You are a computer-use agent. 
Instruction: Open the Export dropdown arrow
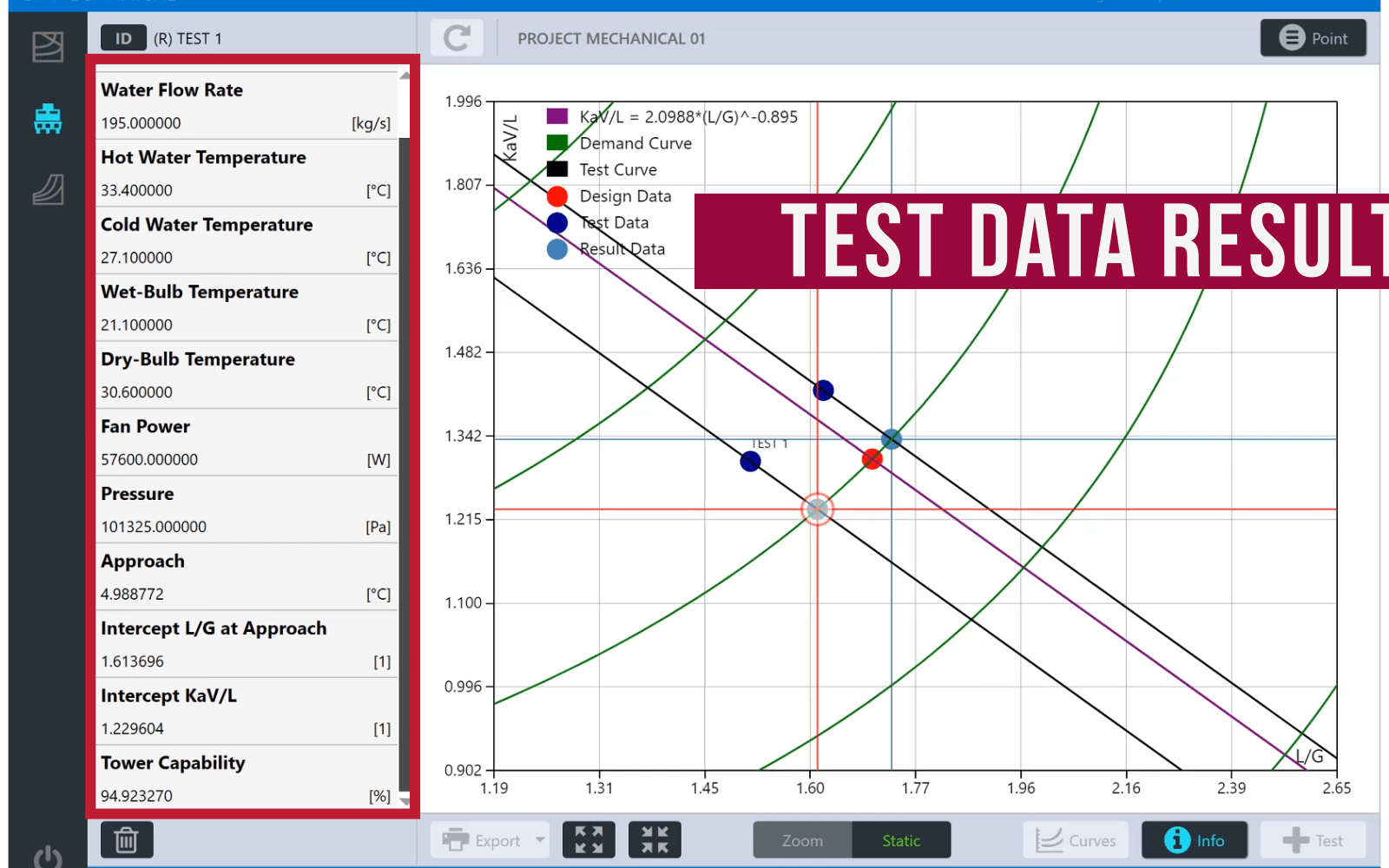[x=540, y=840]
